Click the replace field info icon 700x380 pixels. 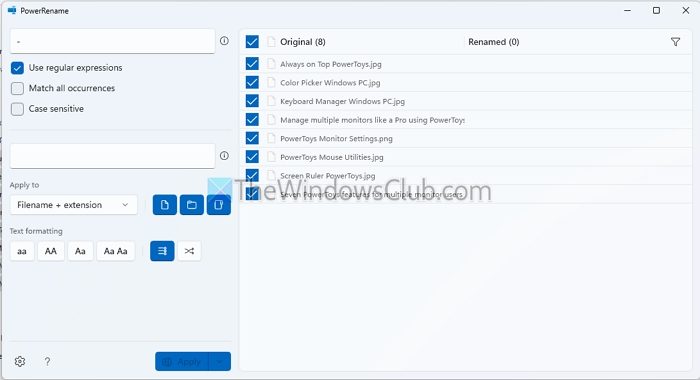click(224, 155)
